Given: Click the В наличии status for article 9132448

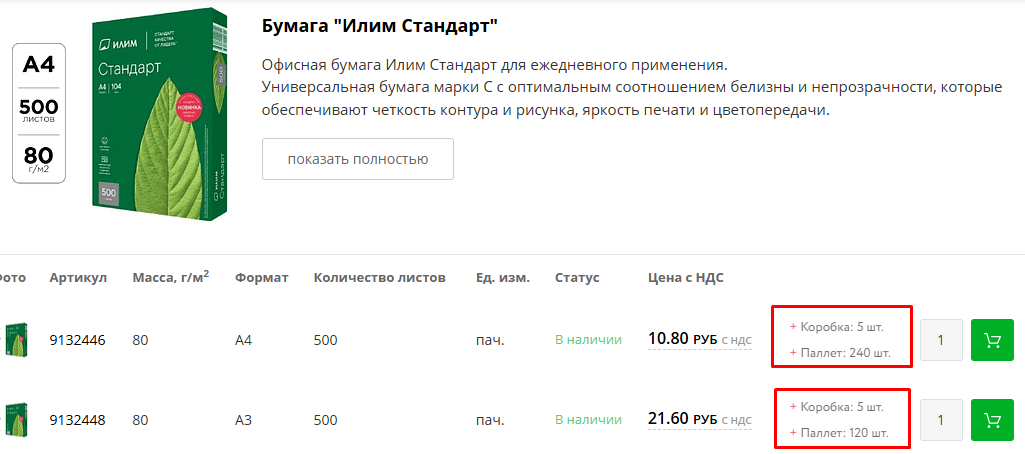Looking at the screenshot, I should click(588, 419).
